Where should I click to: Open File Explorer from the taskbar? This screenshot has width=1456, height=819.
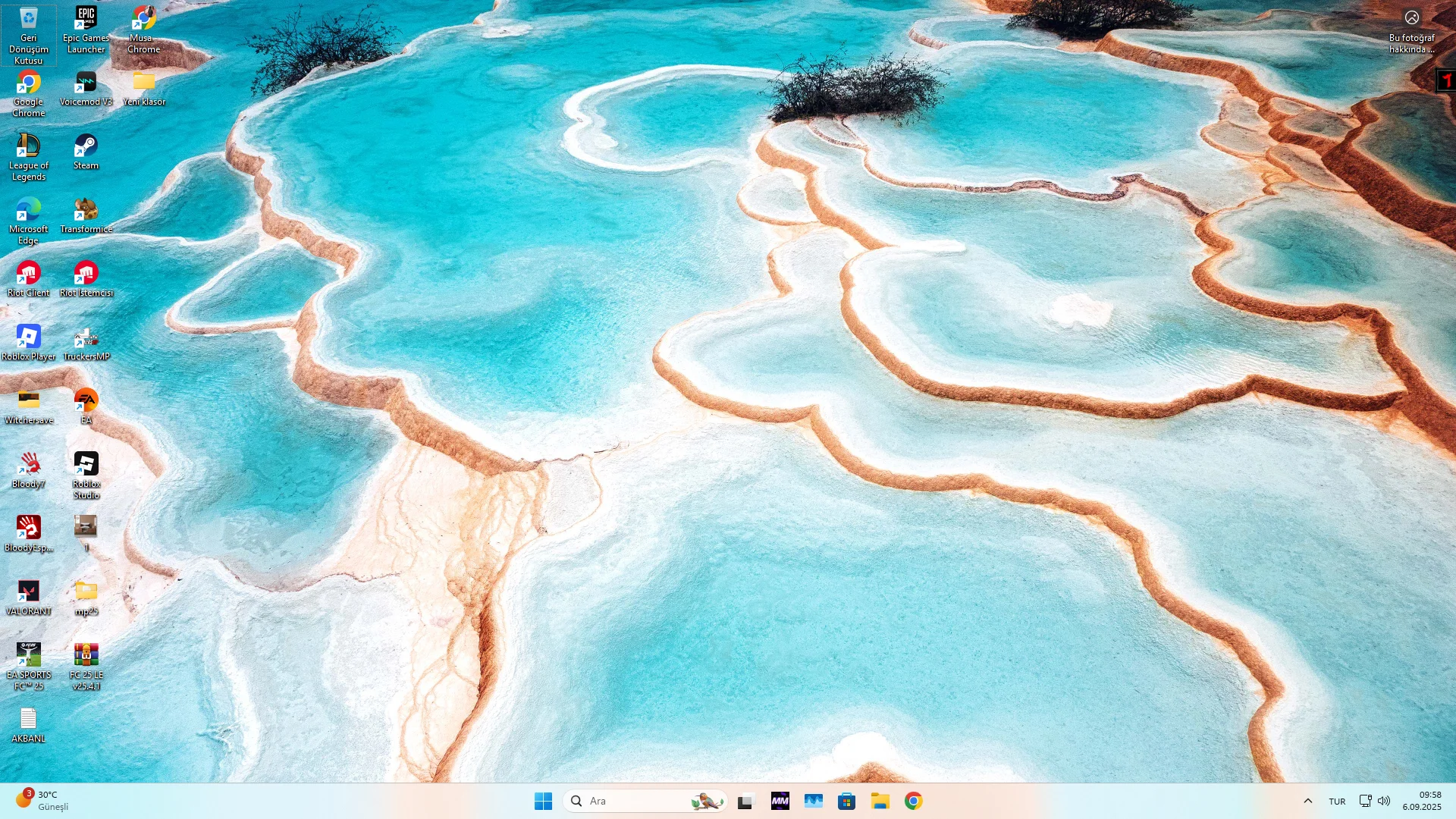(880, 801)
